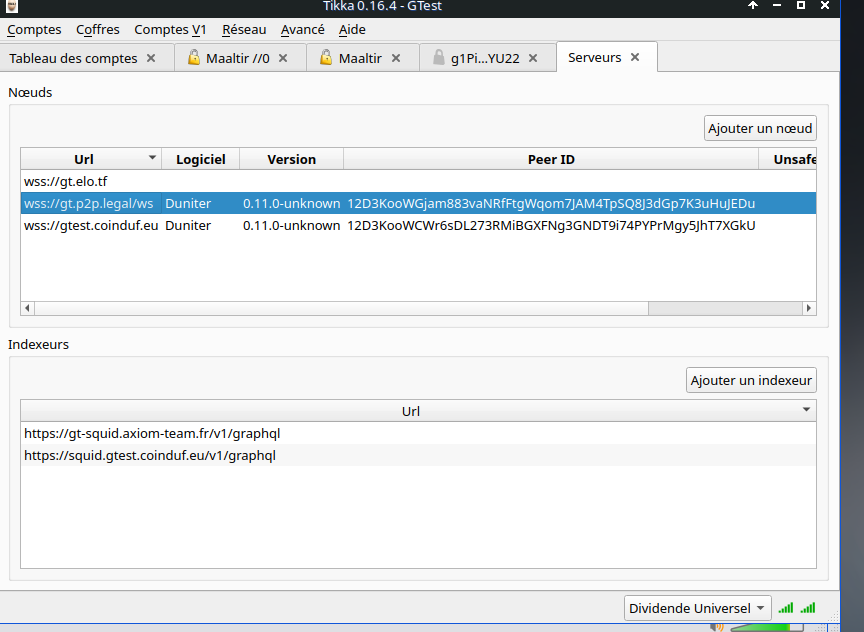The image size is (864, 632).
Task: Open the Dividende Universel unit dropdown
Action: pos(697,608)
